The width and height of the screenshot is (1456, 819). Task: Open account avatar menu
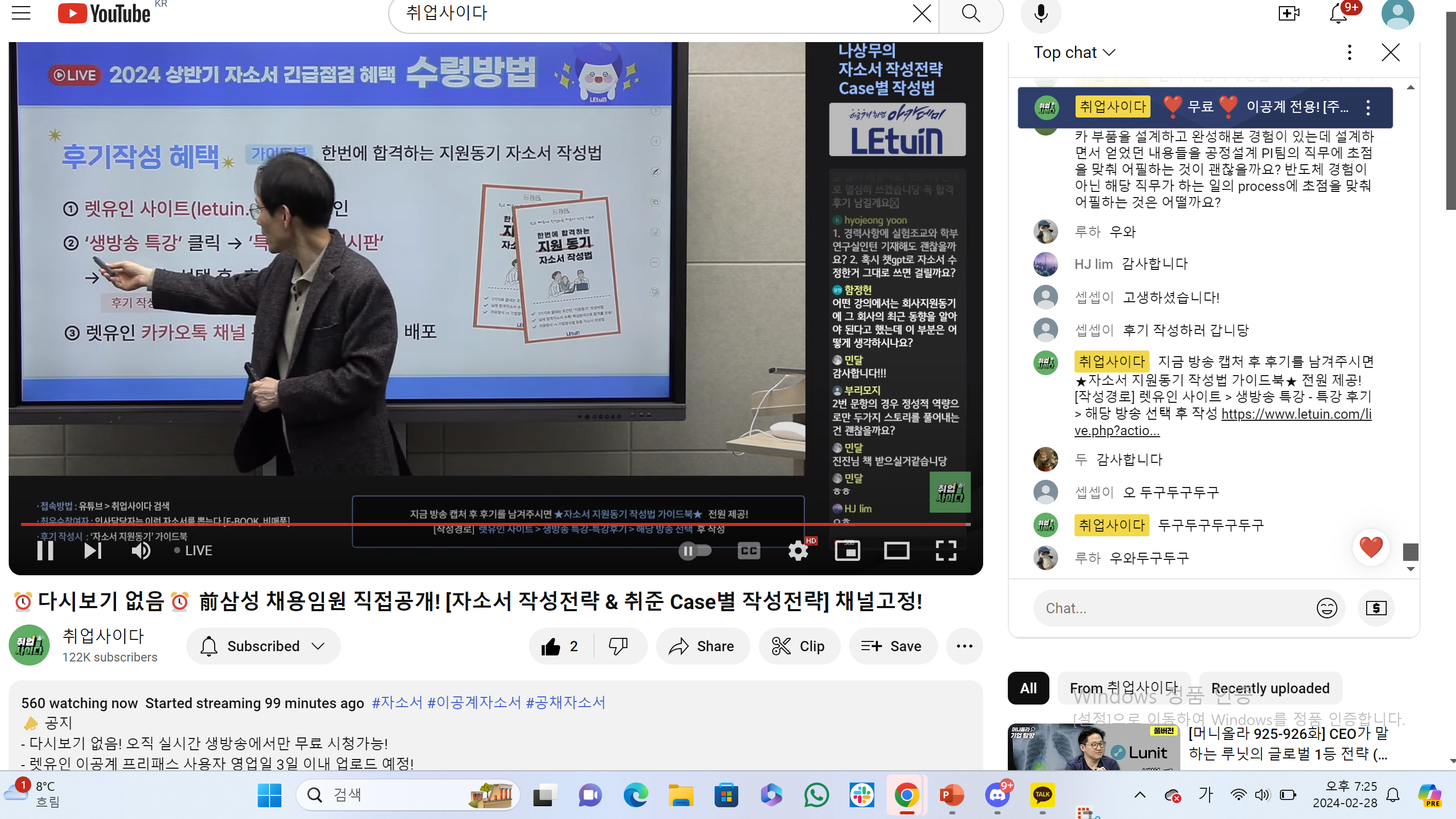point(1397,13)
